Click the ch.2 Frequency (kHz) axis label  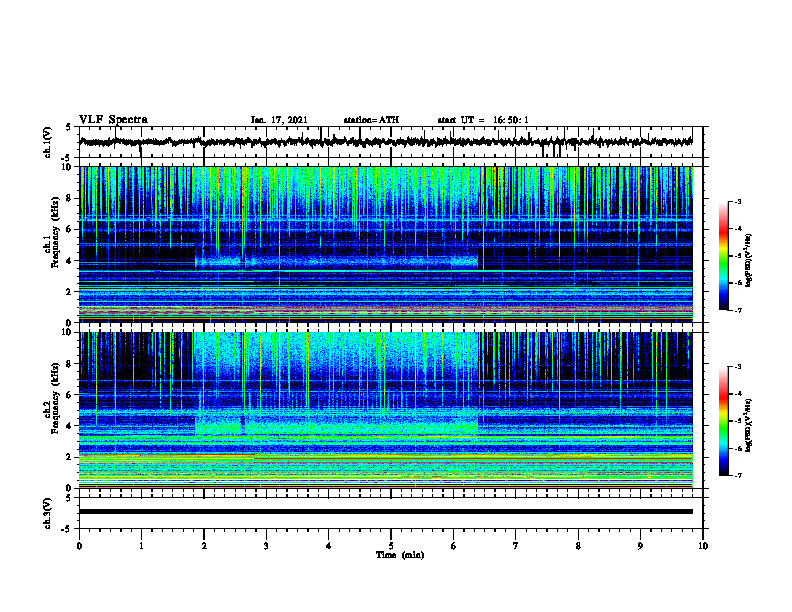point(51,398)
